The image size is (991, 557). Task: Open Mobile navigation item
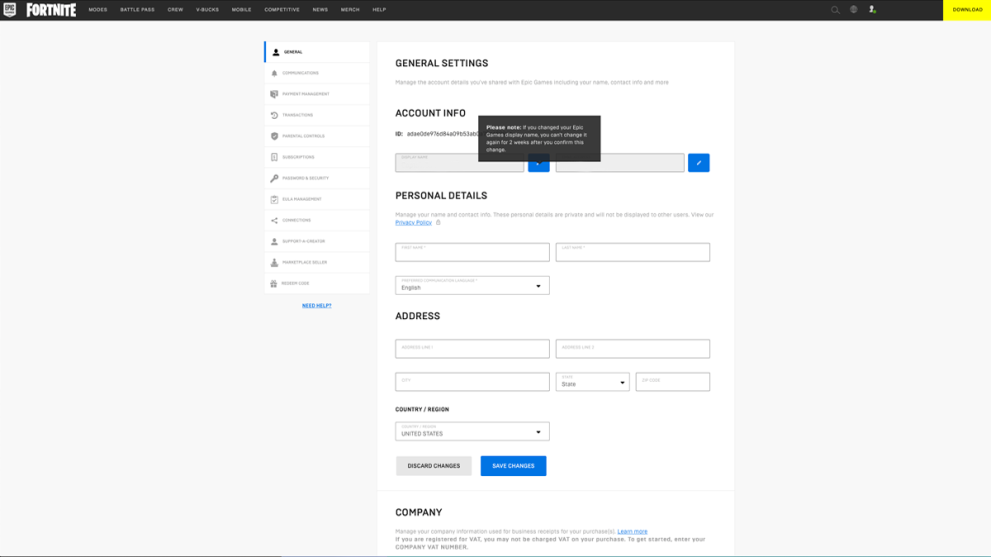pyautogui.click(x=241, y=9)
